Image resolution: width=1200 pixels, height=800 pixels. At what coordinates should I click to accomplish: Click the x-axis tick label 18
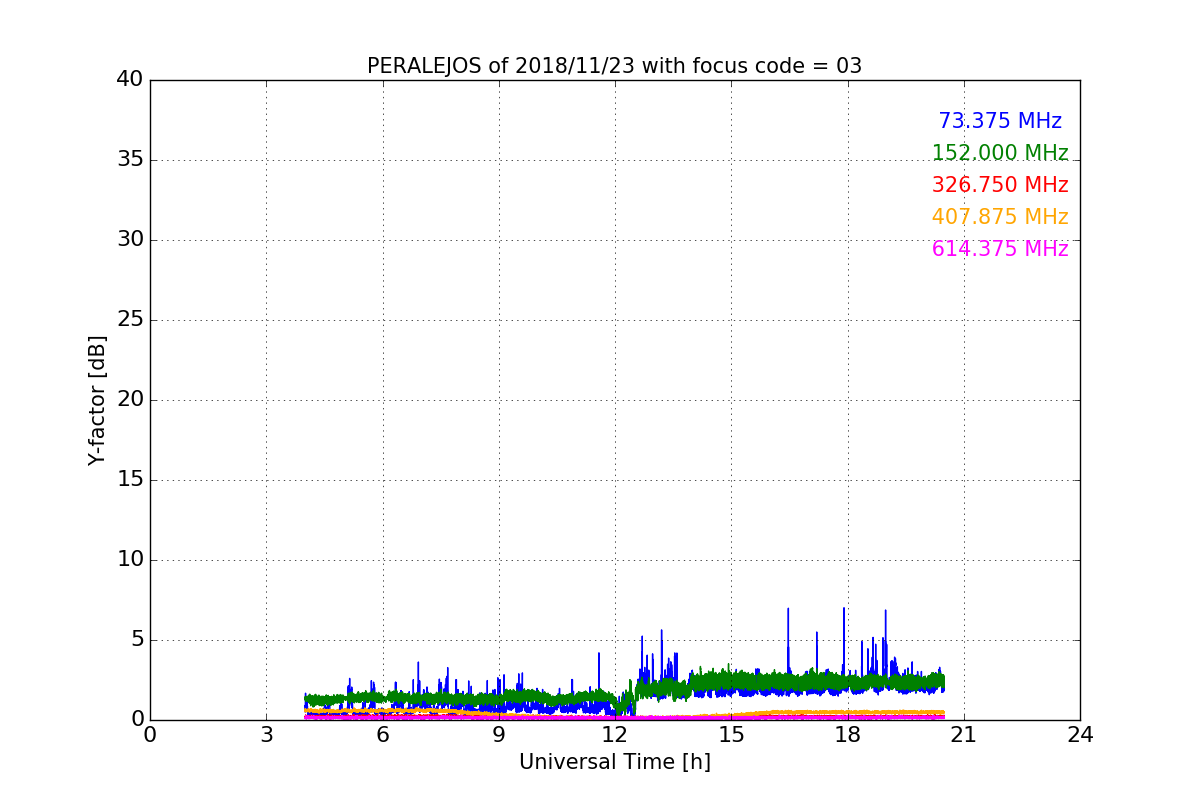(847, 735)
